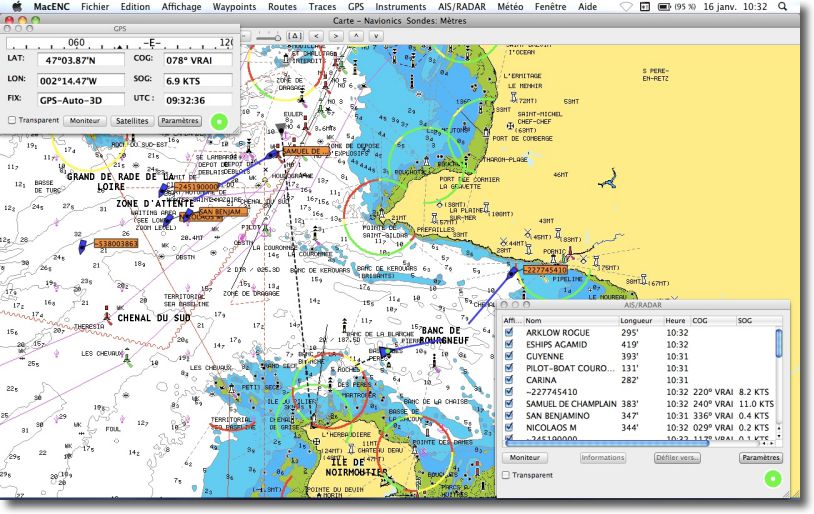Image resolution: width=814 pixels, height=514 pixels.
Task: Click the Wi-Fi status icon in menu bar
Action: pyautogui.click(x=627, y=7)
